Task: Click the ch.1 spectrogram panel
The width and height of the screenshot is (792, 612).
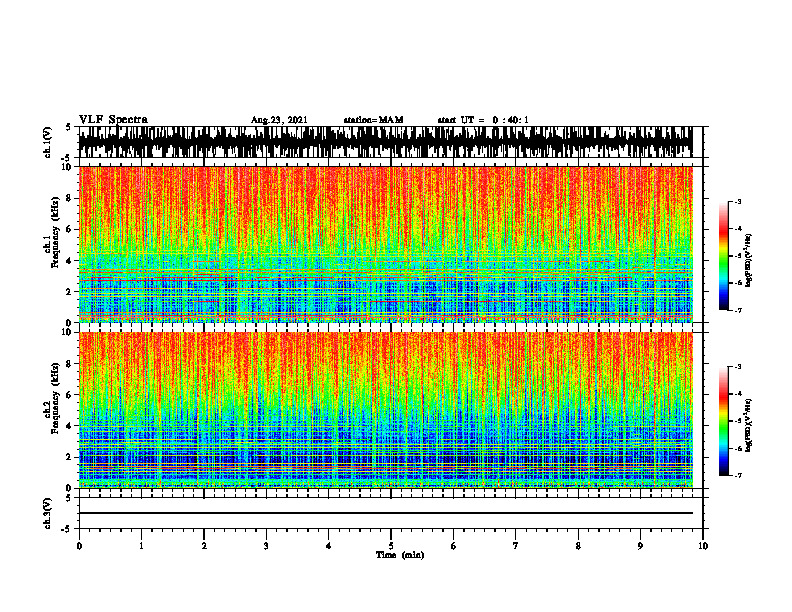Action: 386,244
